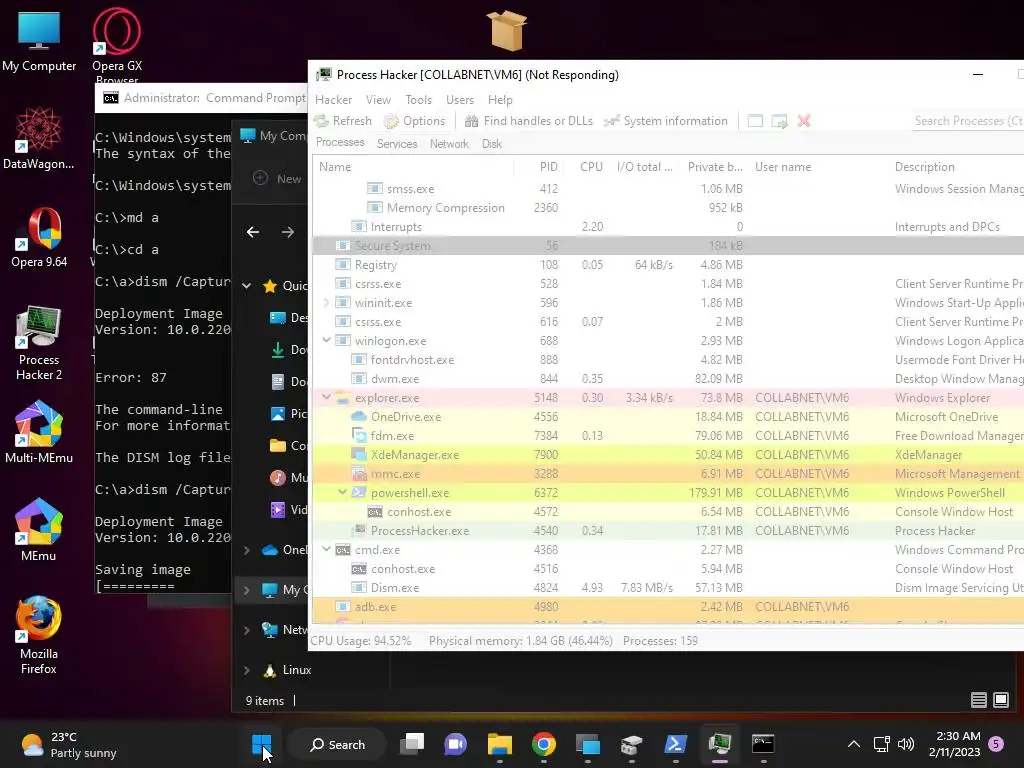Select the XdeManager.exe process row
1024x768 pixels.
click(x=668, y=455)
